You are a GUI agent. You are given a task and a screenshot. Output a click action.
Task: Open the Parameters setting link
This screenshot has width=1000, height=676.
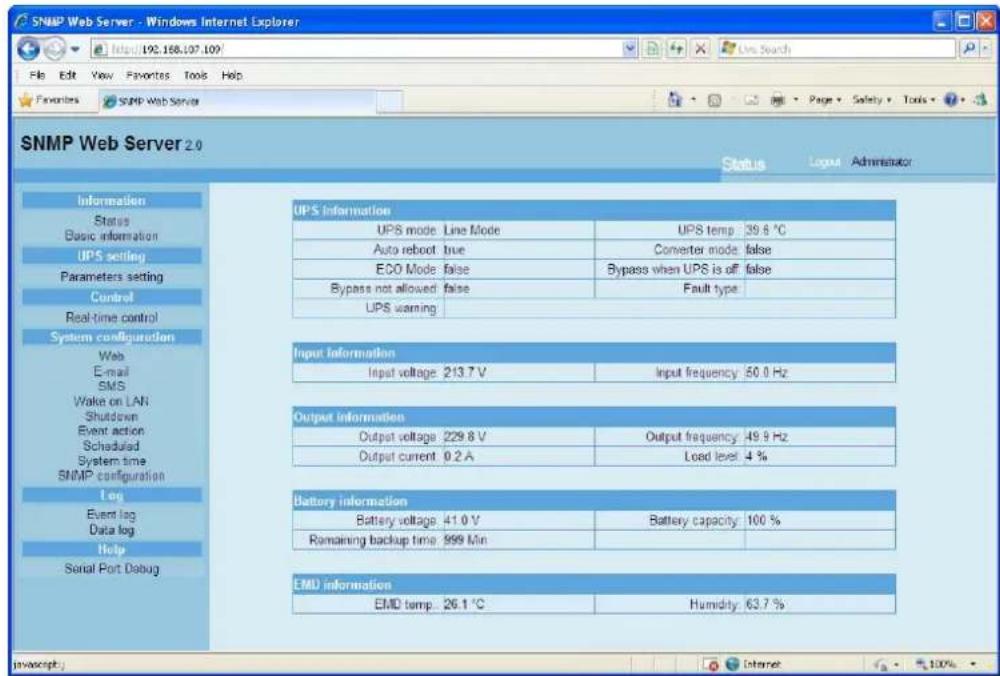click(x=112, y=277)
